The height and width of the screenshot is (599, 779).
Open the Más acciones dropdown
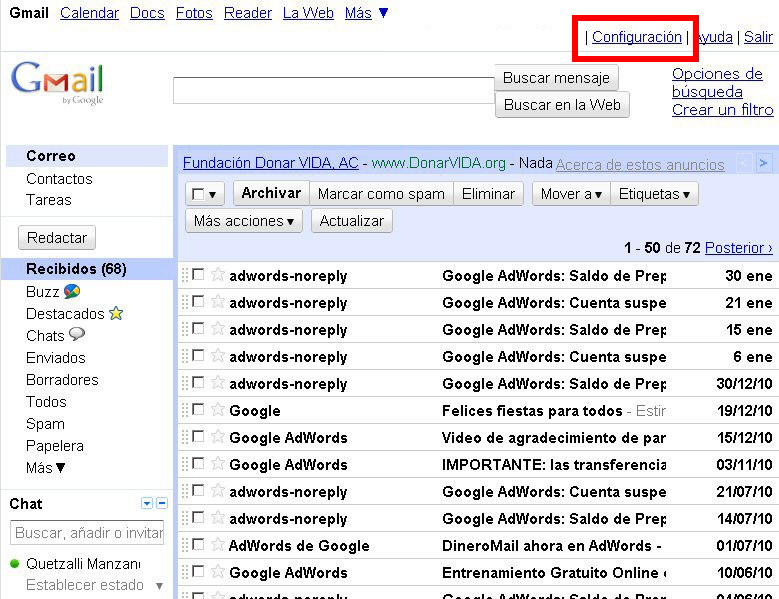coord(244,221)
